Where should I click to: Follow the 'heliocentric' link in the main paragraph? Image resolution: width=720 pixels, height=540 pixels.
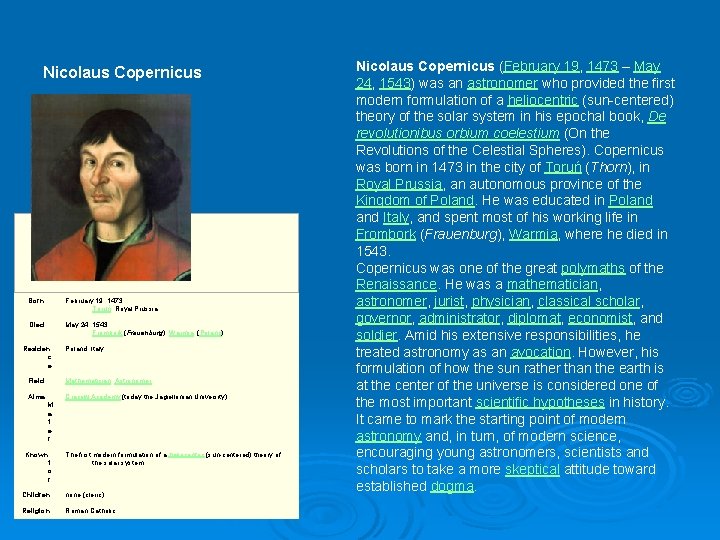[543, 100]
